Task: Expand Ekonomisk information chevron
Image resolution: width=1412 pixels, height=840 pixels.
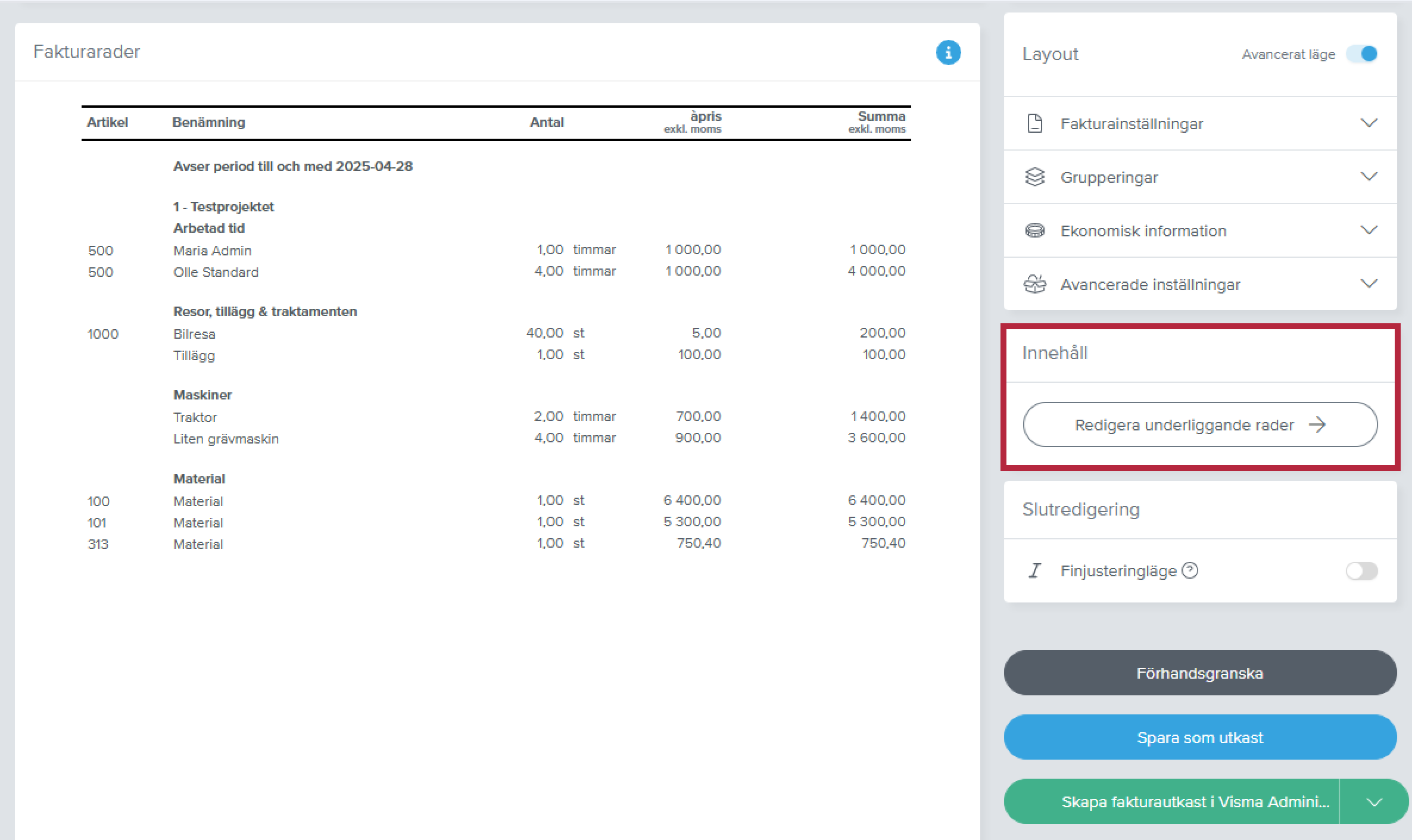Action: pyautogui.click(x=1369, y=230)
